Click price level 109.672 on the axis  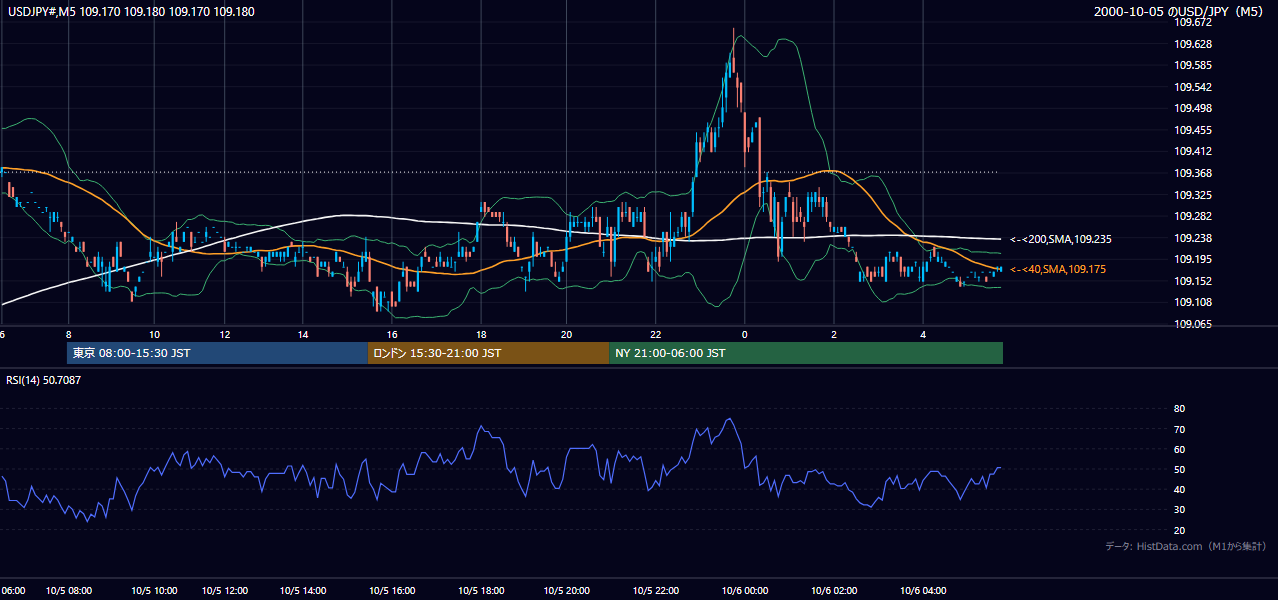pyautogui.click(x=1195, y=22)
